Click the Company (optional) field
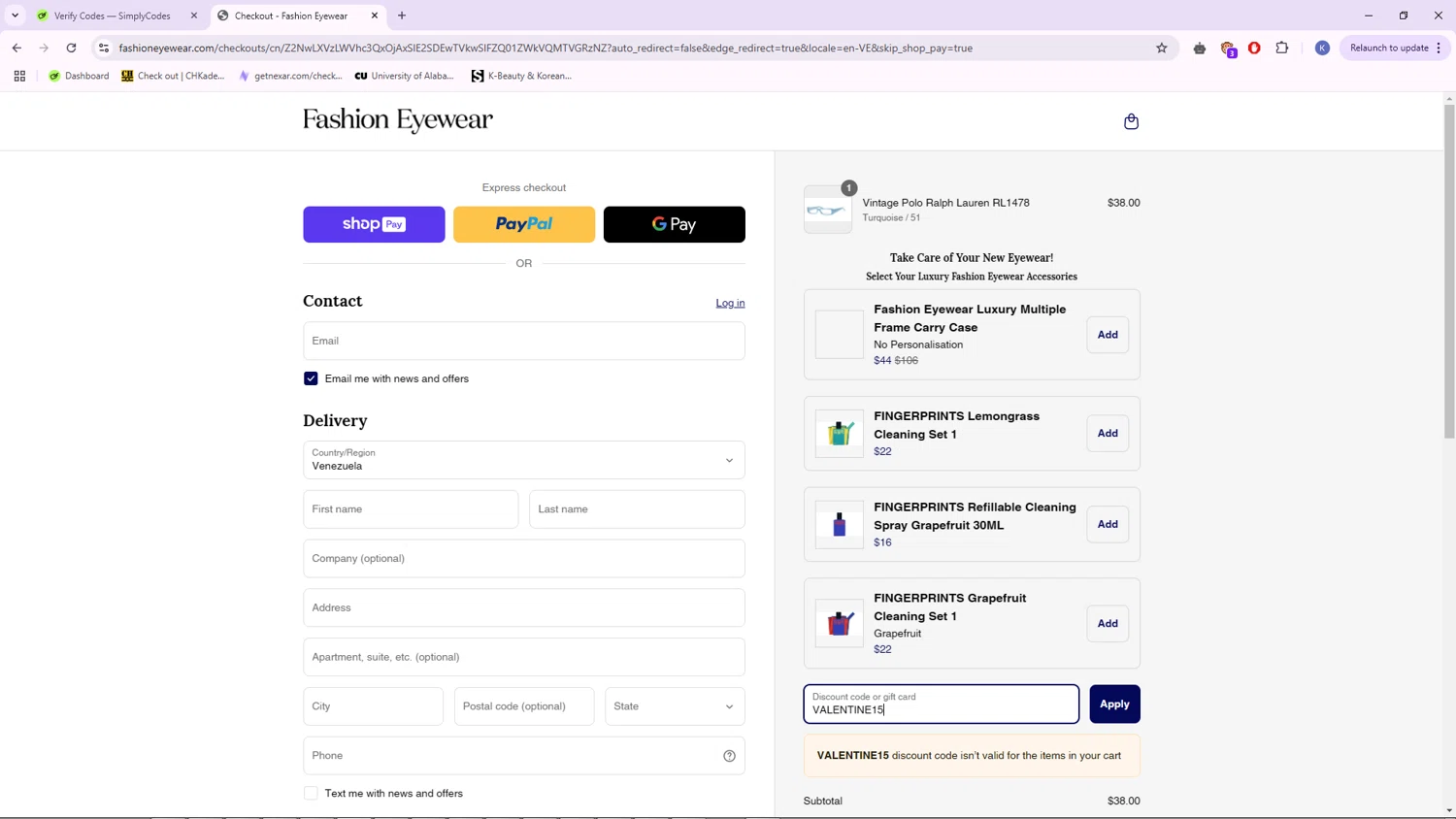The height and width of the screenshot is (819, 1456). click(x=524, y=559)
